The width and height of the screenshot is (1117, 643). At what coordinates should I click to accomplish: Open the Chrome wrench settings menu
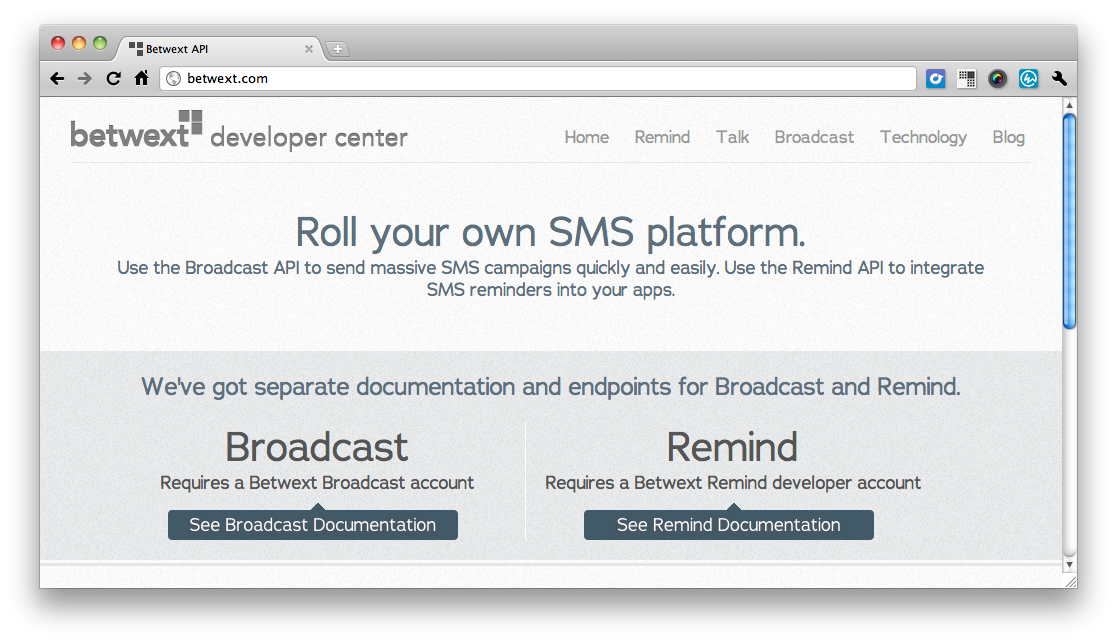pos(1059,78)
